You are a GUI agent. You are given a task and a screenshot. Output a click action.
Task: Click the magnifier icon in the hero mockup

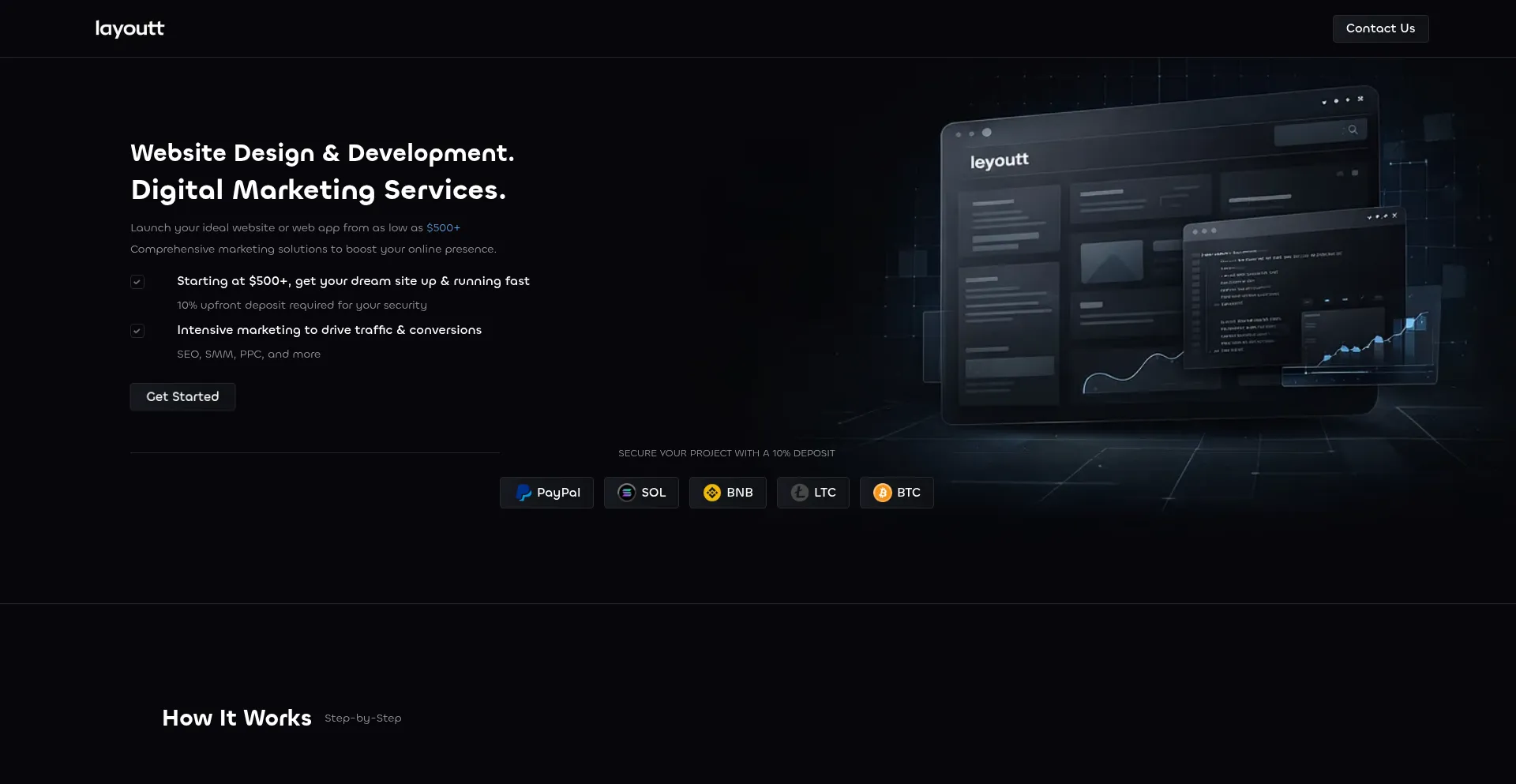click(1353, 129)
